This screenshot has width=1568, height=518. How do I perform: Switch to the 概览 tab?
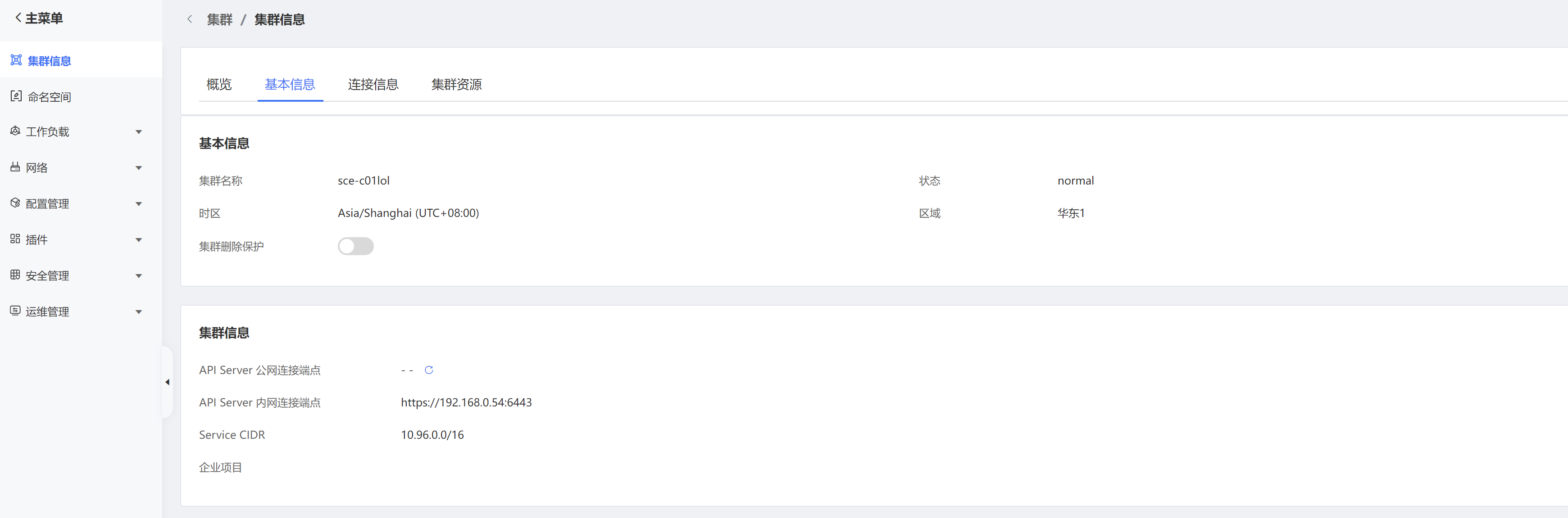tap(219, 85)
